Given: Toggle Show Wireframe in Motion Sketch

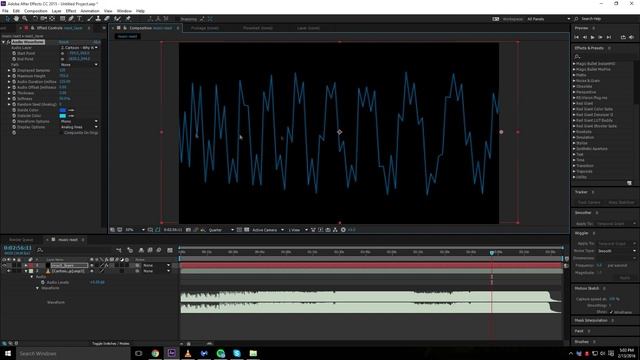Looking at the screenshot, I should point(611,312).
